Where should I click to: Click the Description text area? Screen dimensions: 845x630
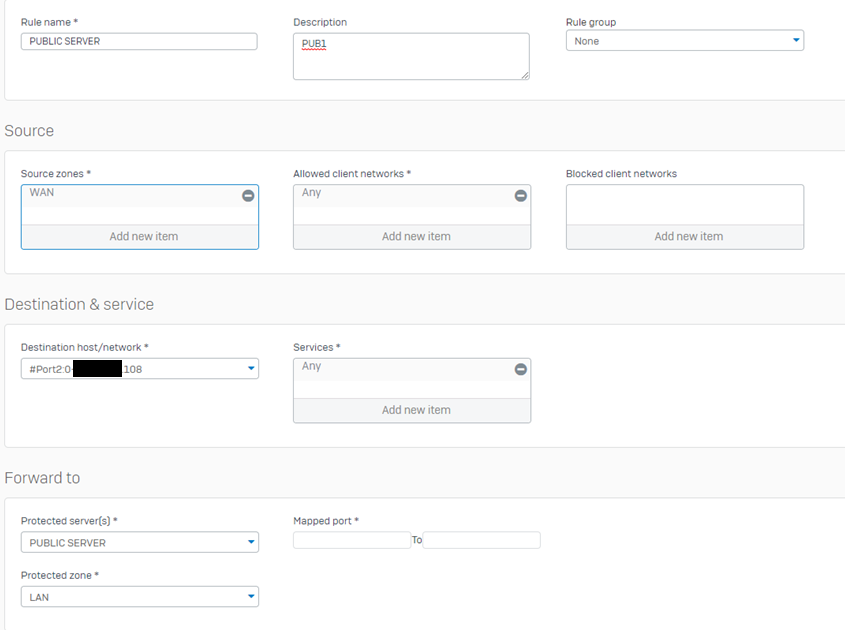pyautogui.click(x=411, y=57)
